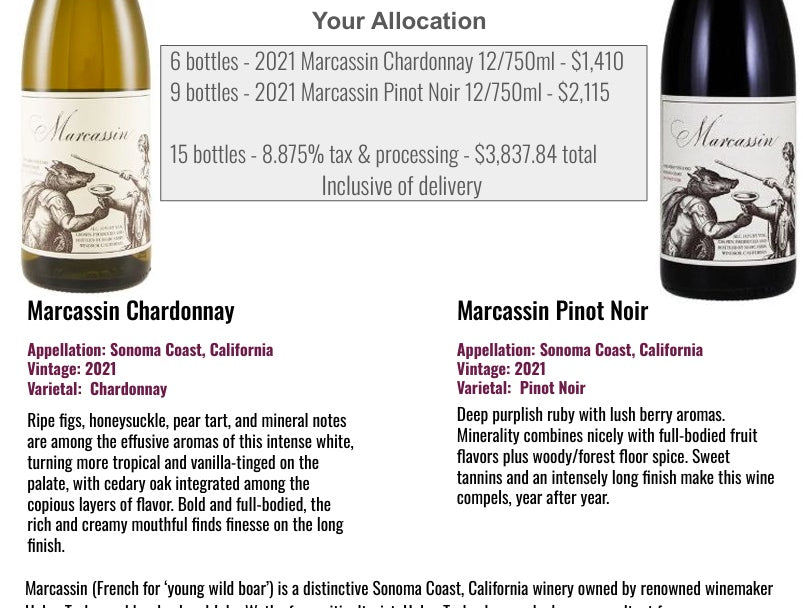Click the Pinot Noir bottle image

[729, 150]
